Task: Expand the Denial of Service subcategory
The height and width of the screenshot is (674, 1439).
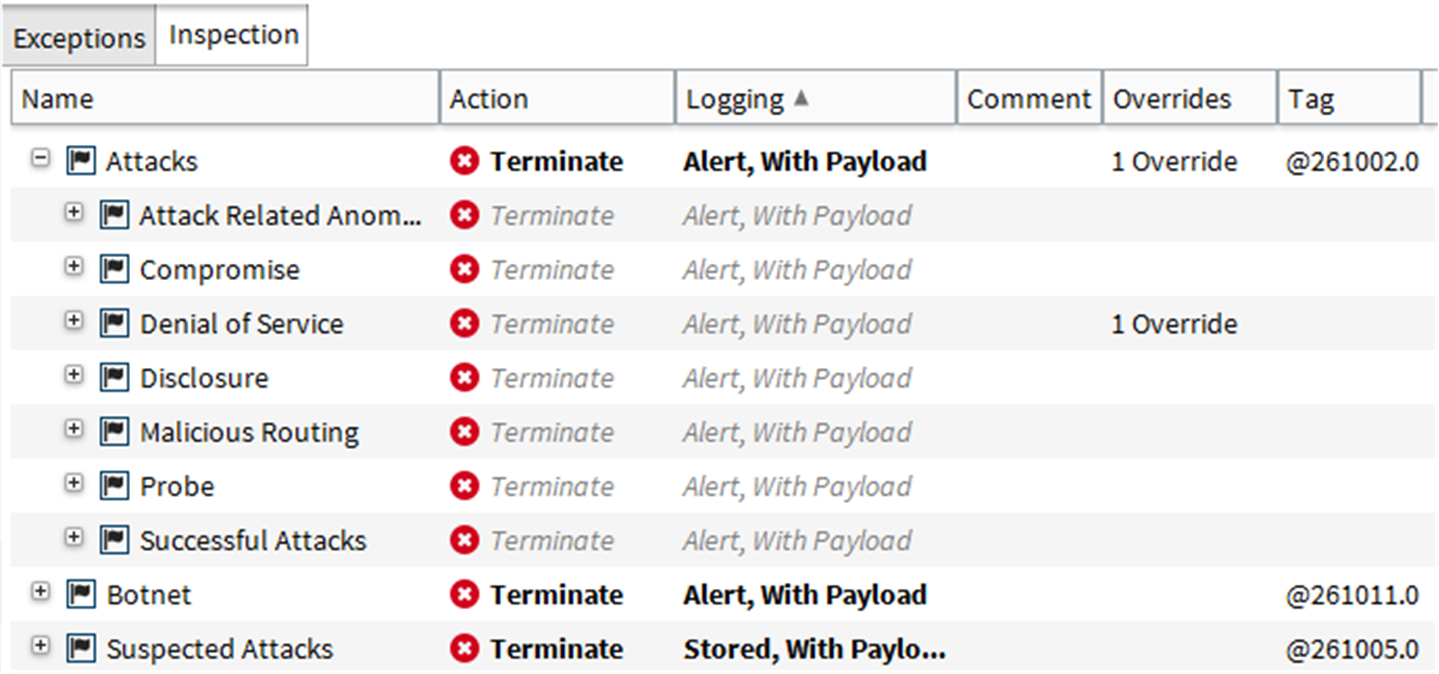Action: (x=73, y=321)
